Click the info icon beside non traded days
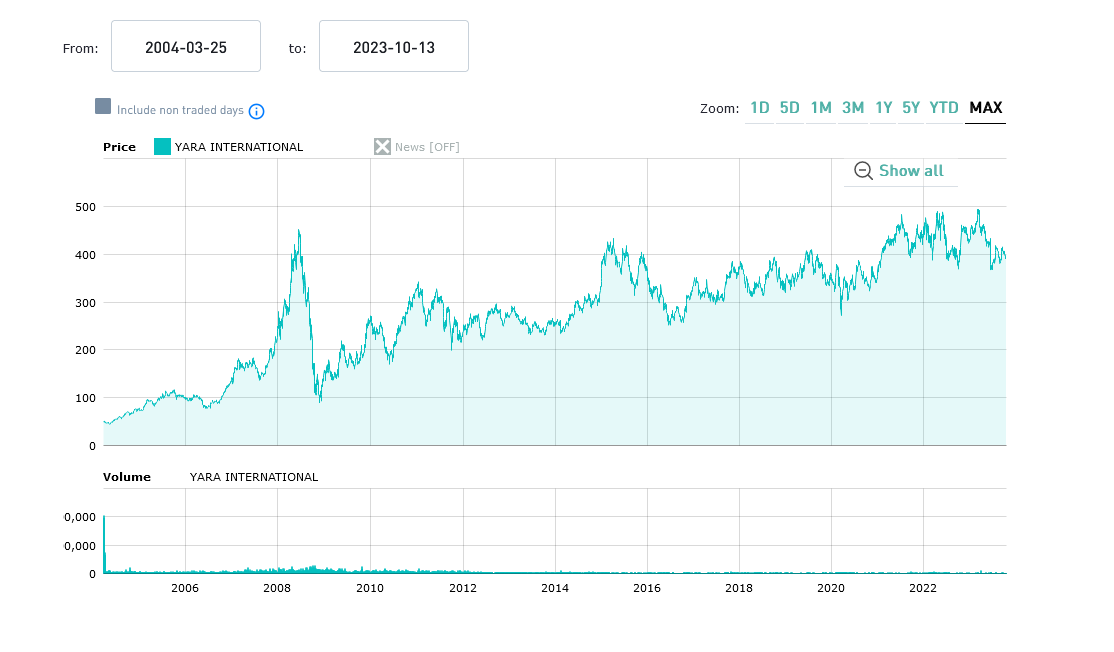1114x652 pixels. [x=256, y=111]
